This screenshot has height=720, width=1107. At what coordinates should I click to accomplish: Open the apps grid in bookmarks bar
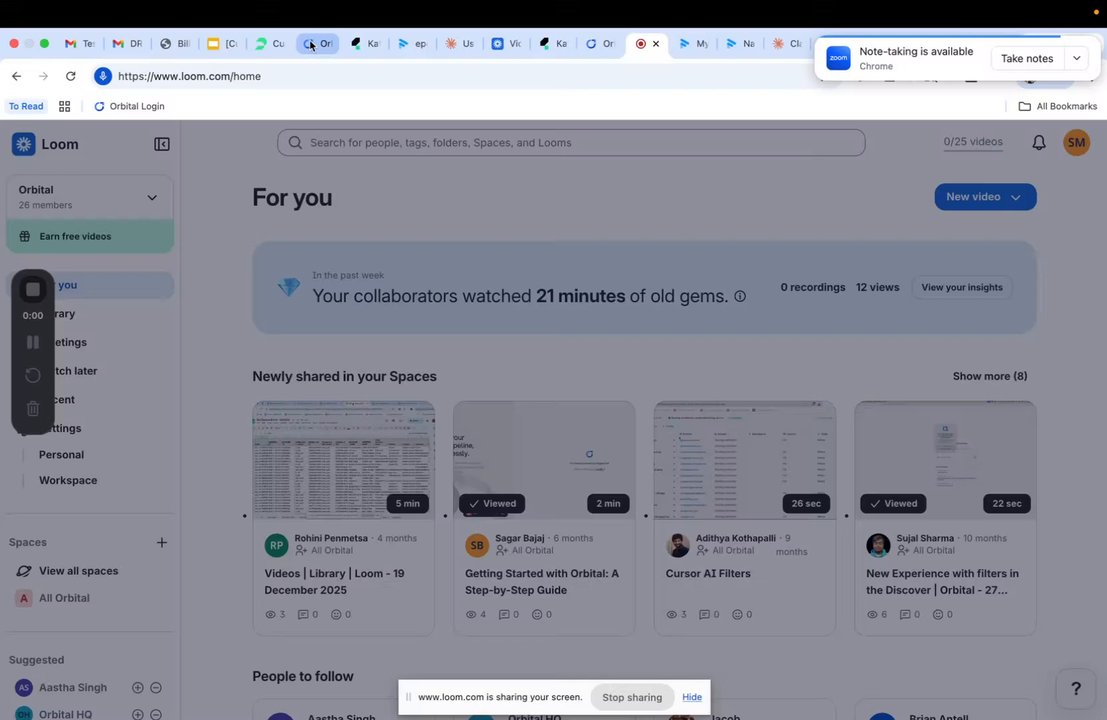click(x=64, y=106)
